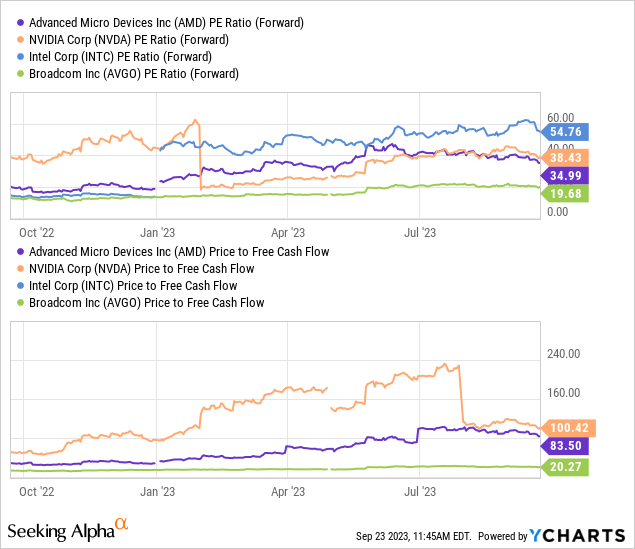Click the green 19.68 value tag
Image resolution: width=635 pixels, height=549 pixels.
point(565,194)
